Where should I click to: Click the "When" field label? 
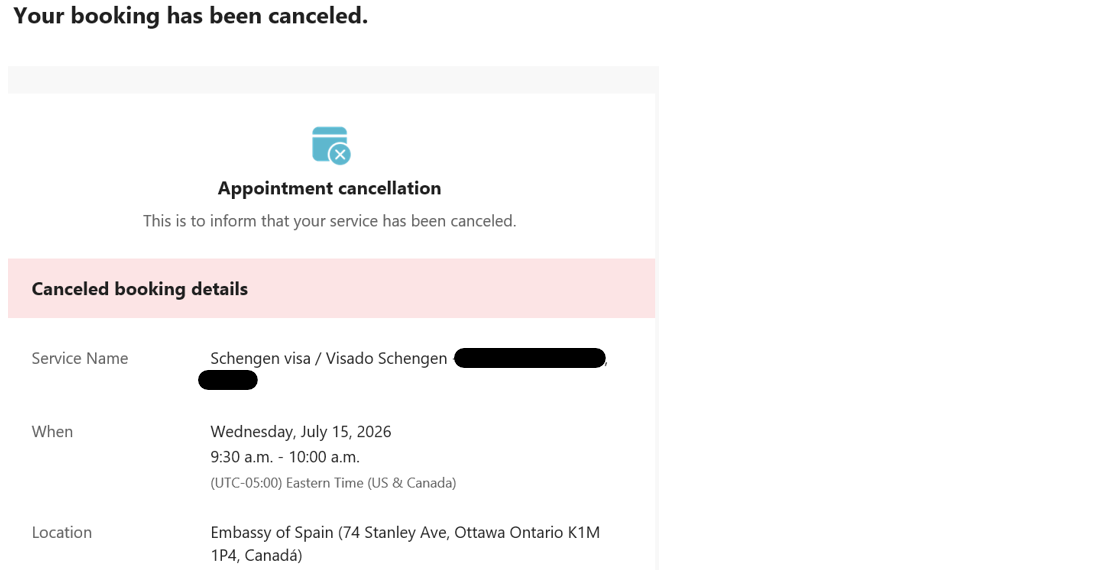point(52,432)
